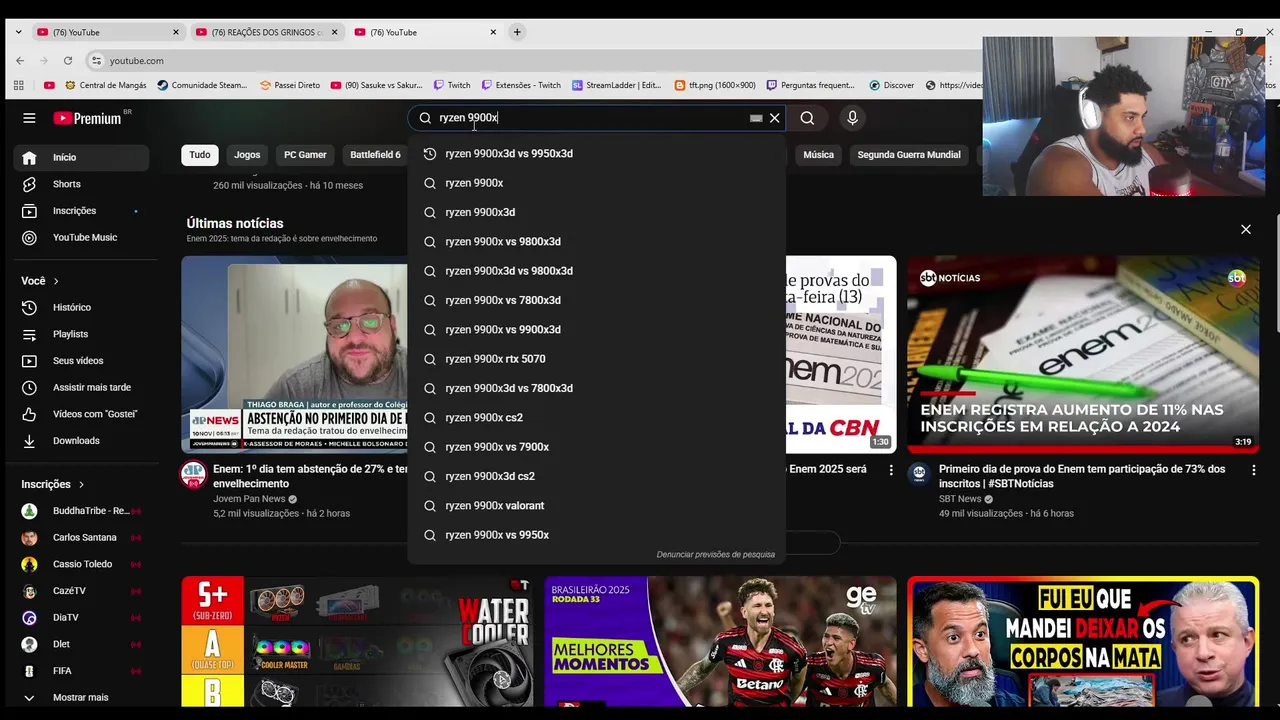Open Assistir mais tarde in sidebar
The height and width of the screenshot is (720, 1280).
pos(81,387)
